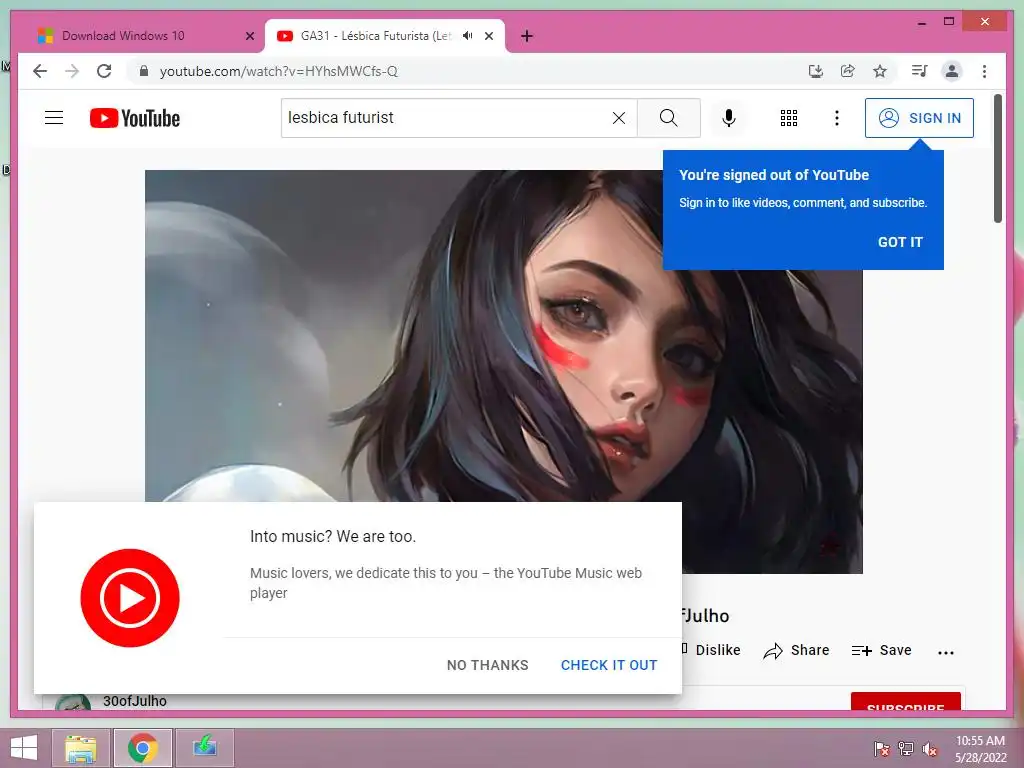The width and height of the screenshot is (1024, 768).
Task: Open Chrome media controls
Action: click(920, 71)
